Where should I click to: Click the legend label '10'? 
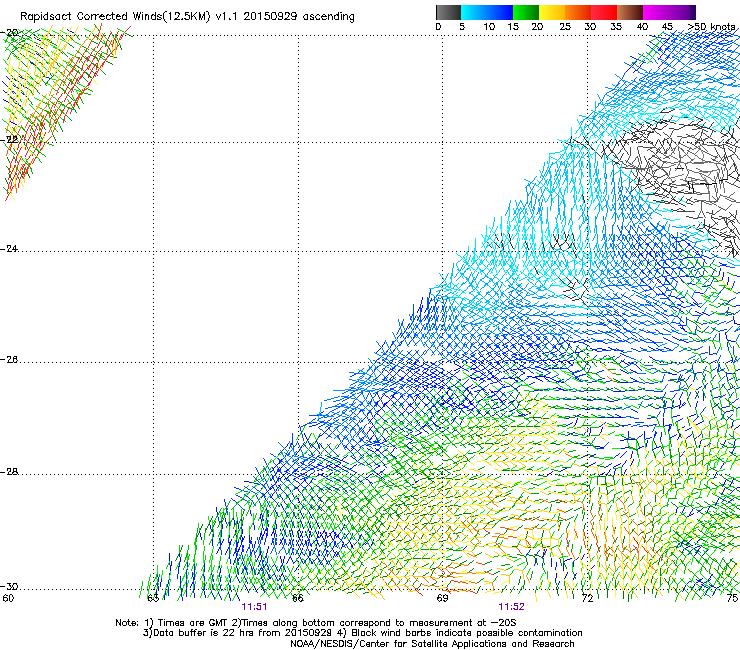click(489, 27)
